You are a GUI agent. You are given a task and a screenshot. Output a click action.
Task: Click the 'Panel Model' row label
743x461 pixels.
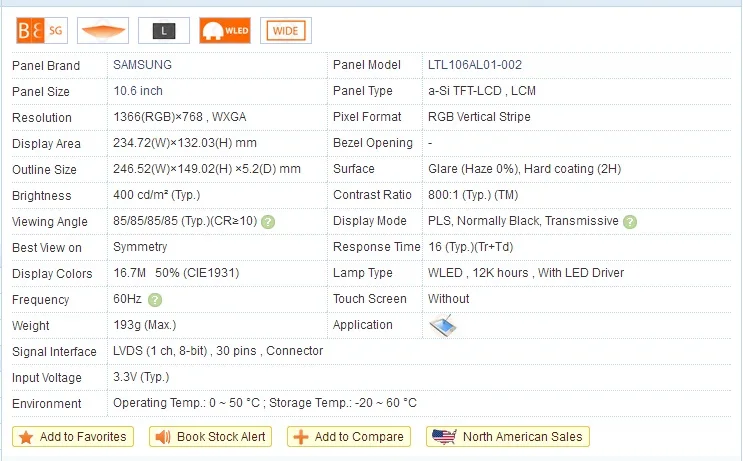pos(367,65)
